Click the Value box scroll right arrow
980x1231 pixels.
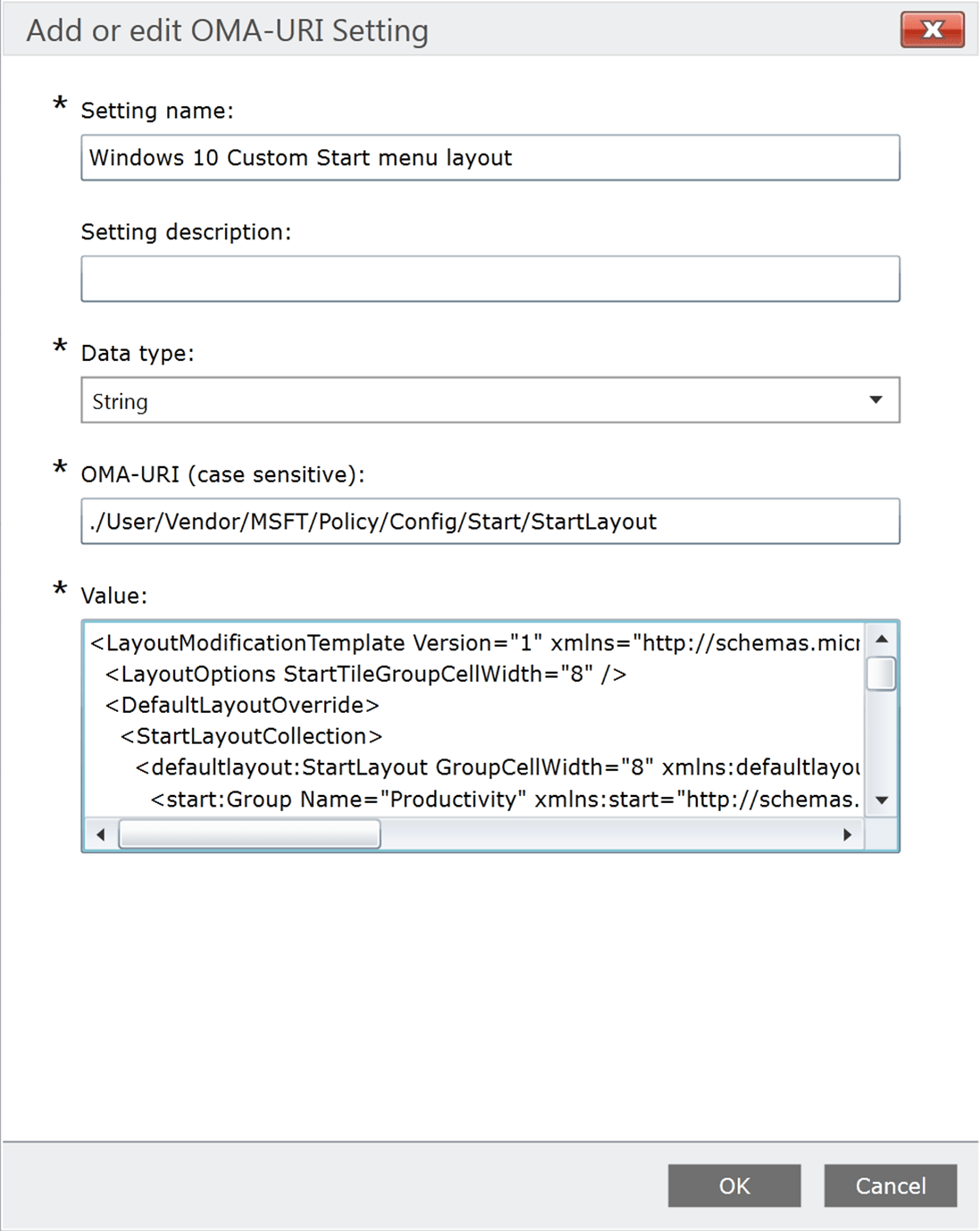tap(847, 834)
